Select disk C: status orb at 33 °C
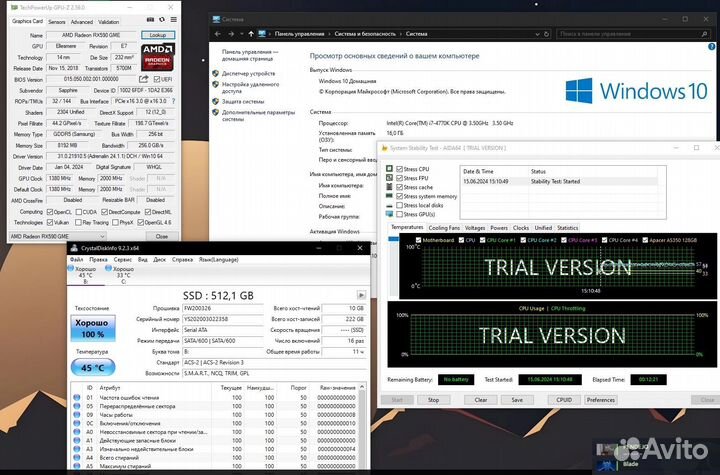The width and height of the screenshot is (720, 475). (x=108, y=268)
